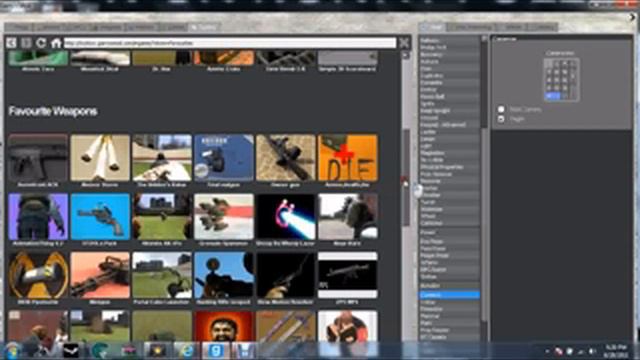Image resolution: width=640 pixels, height=360 pixels.
Task: Open the yellow radiation symbol thumbnail
Action: point(38,275)
